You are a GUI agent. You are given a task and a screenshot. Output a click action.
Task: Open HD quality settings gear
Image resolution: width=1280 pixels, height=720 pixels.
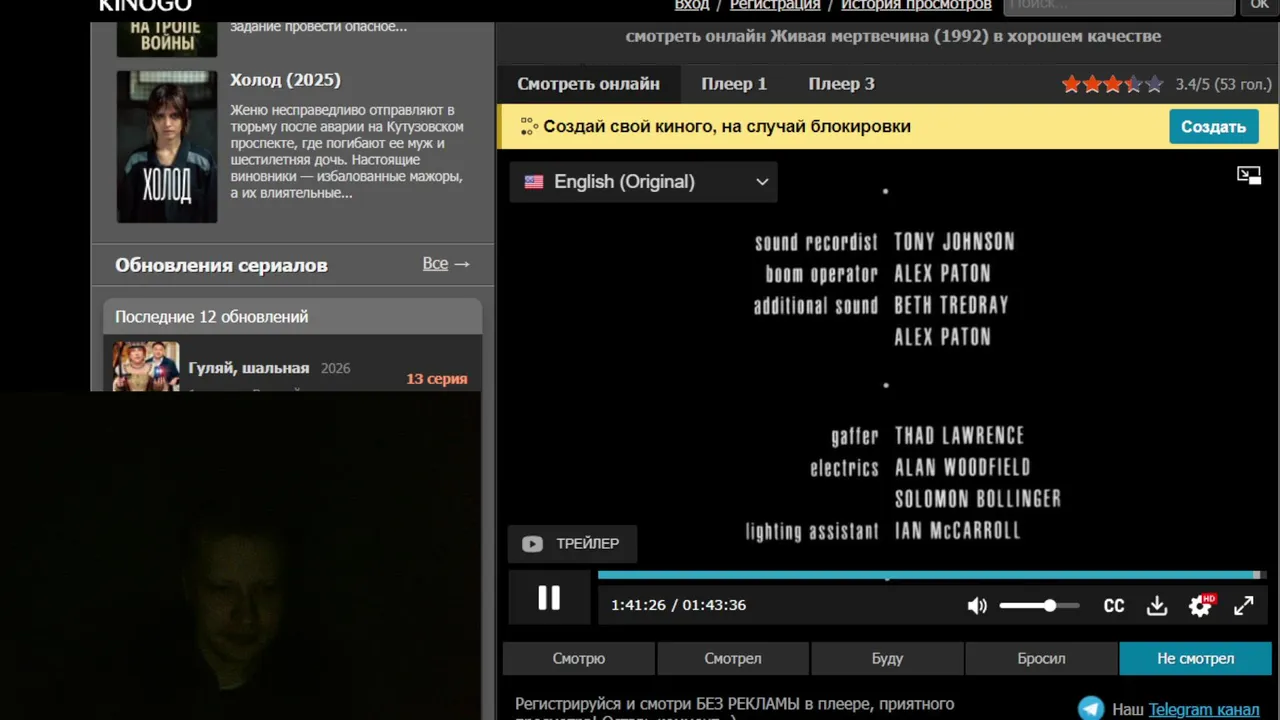[x=1200, y=605]
